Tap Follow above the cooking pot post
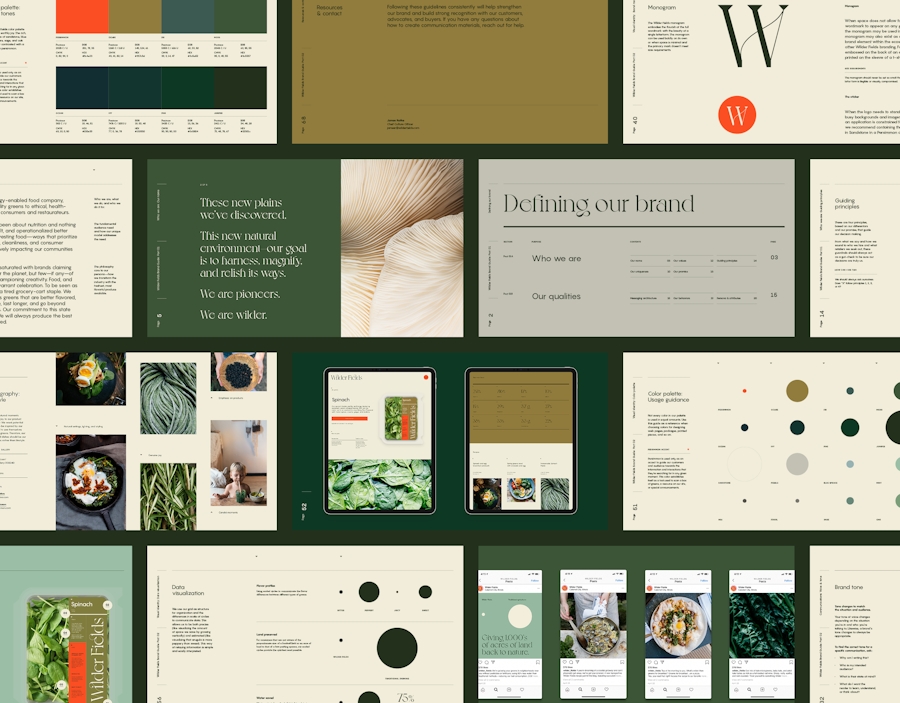900x703 pixels. click(x=619, y=581)
